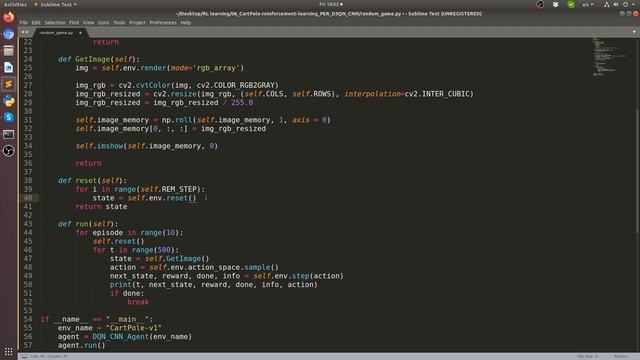
Task: Go to next tab with right arrow
Action: 27,32
